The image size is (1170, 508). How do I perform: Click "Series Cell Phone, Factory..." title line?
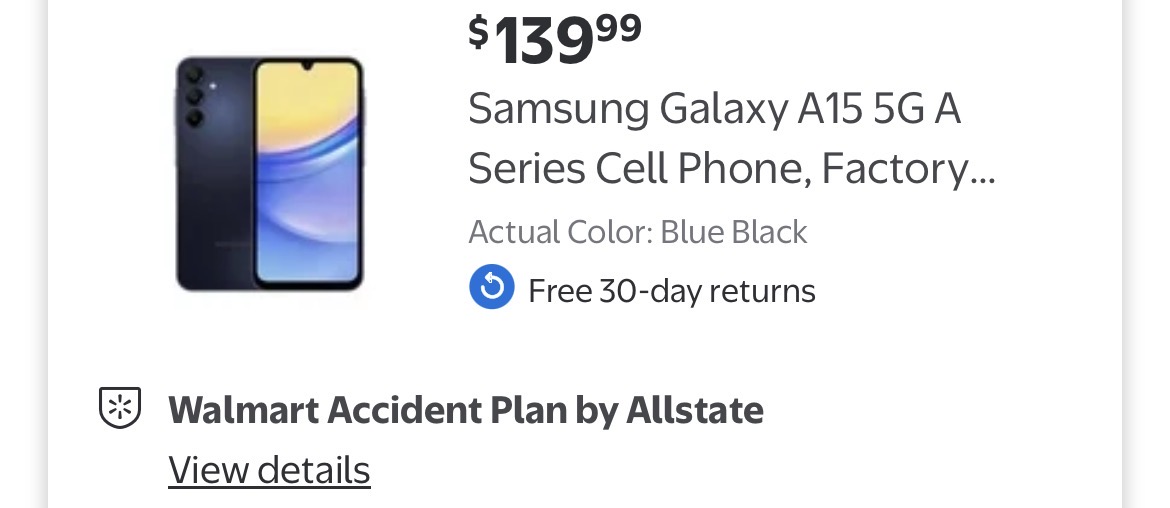pos(731,169)
